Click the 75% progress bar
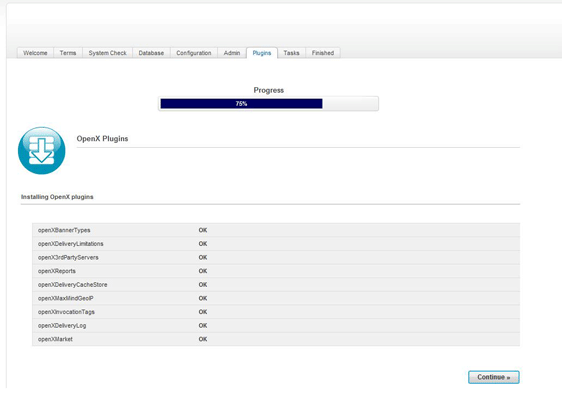 tap(268, 104)
